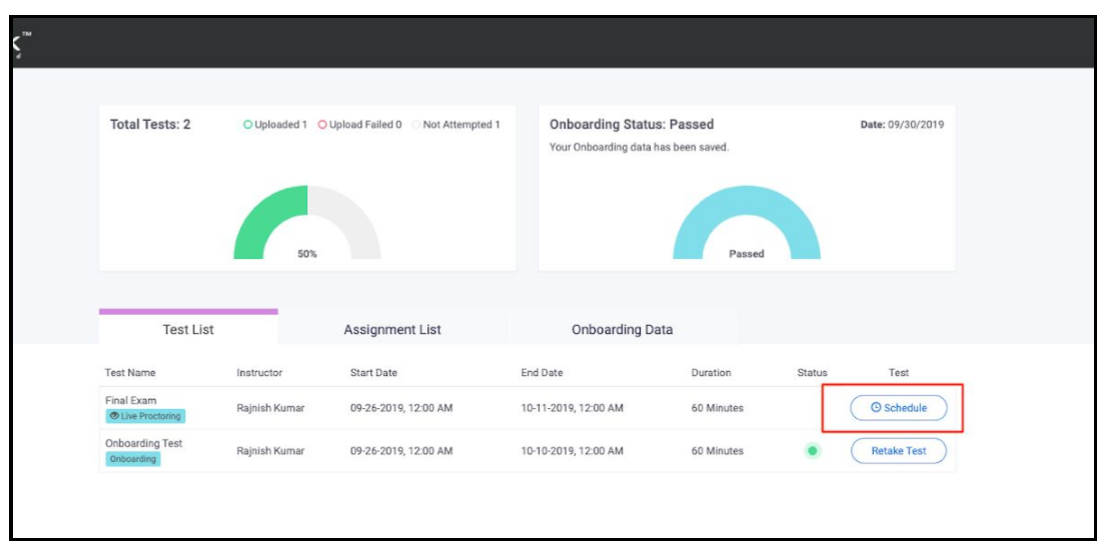Click the Test column header

click(898, 373)
